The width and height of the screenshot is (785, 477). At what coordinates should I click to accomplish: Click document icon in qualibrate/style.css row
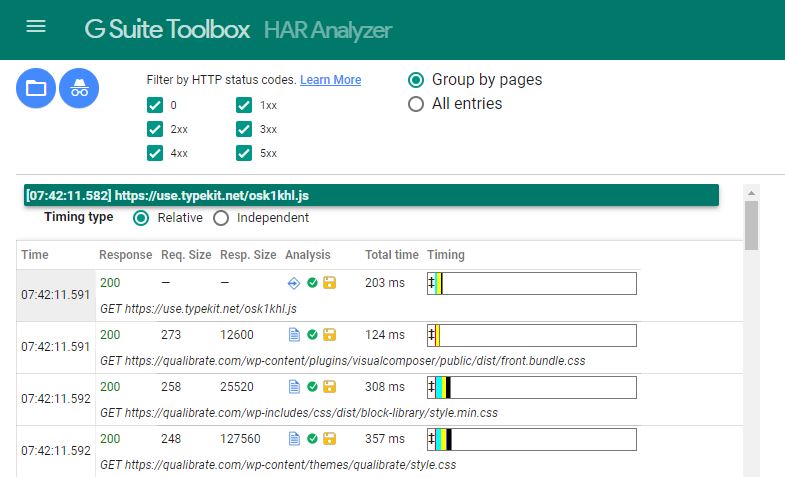click(x=294, y=439)
